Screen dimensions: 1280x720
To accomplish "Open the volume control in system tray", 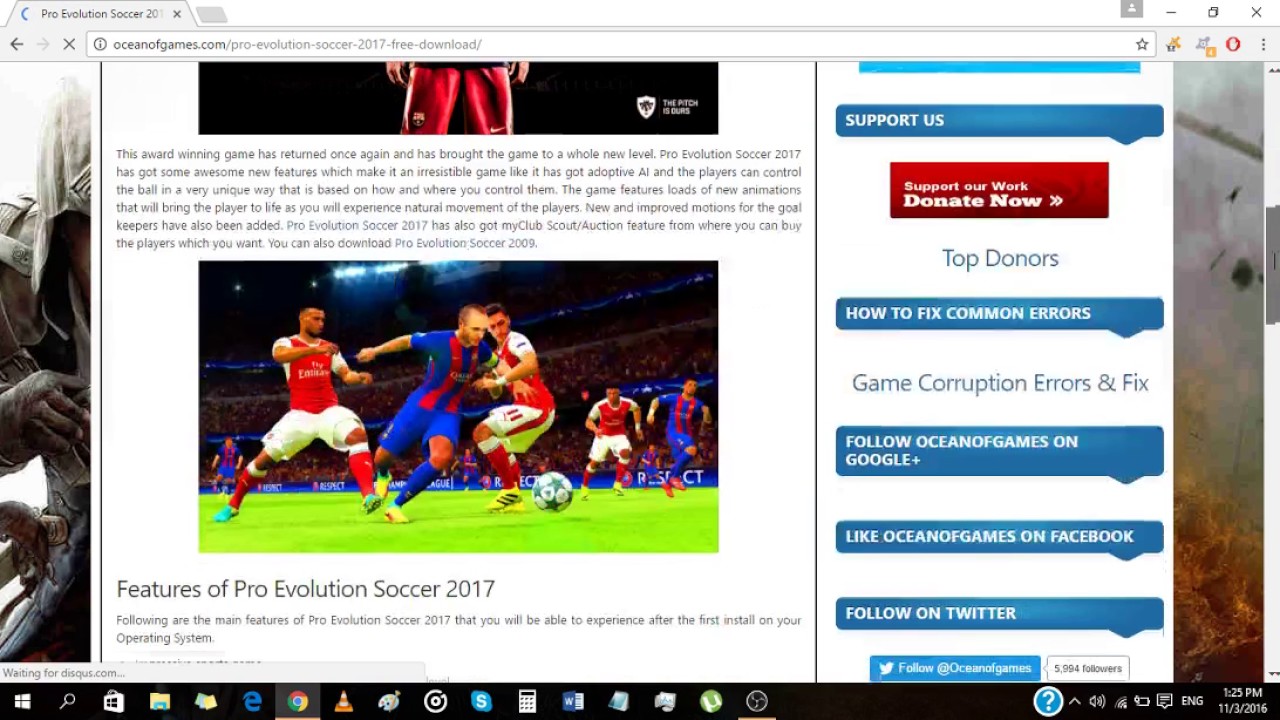I will 1097,701.
